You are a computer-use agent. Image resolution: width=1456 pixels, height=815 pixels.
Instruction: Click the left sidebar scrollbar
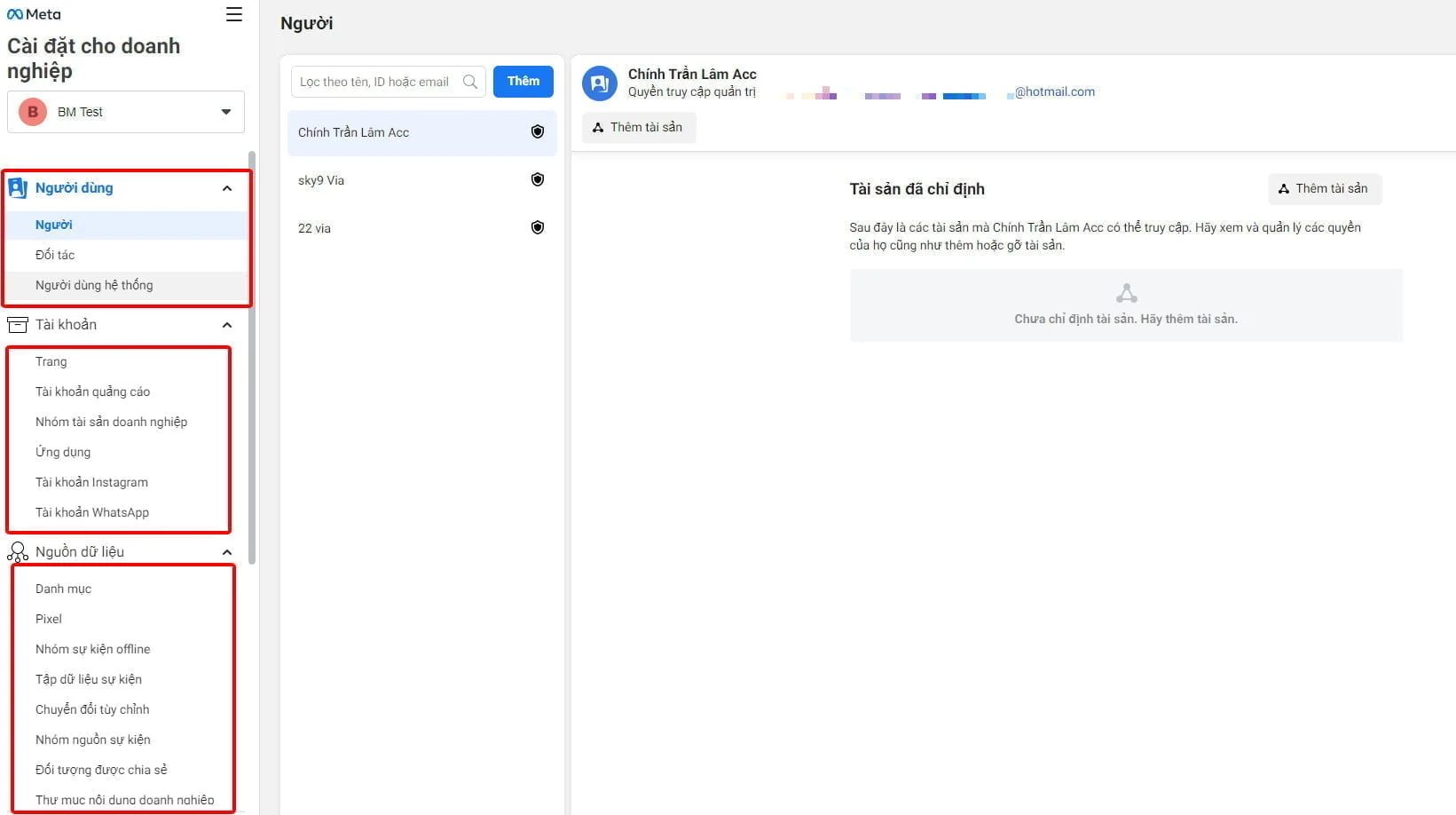coord(252,357)
